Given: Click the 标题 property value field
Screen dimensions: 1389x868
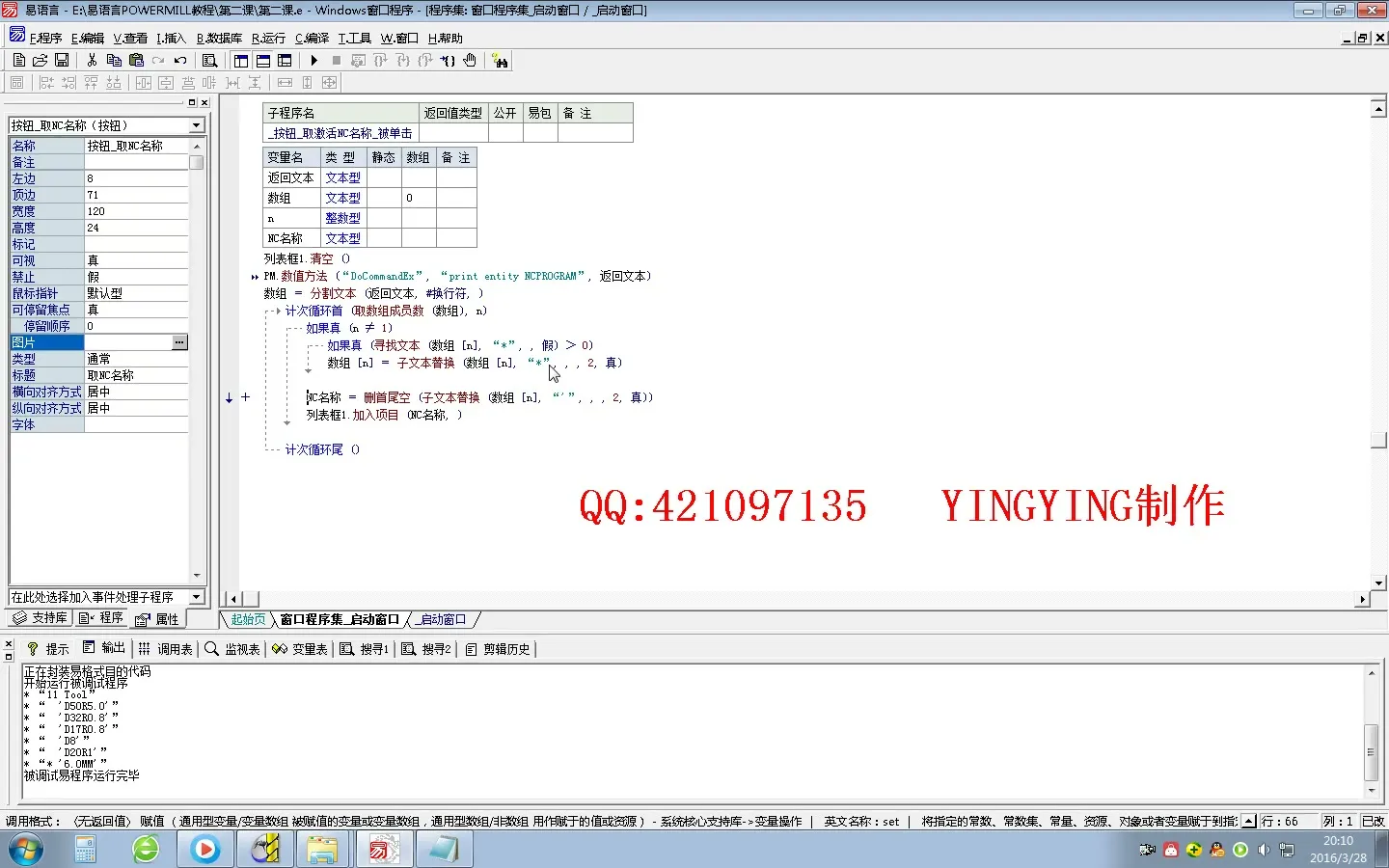Looking at the screenshot, I should (135, 375).
